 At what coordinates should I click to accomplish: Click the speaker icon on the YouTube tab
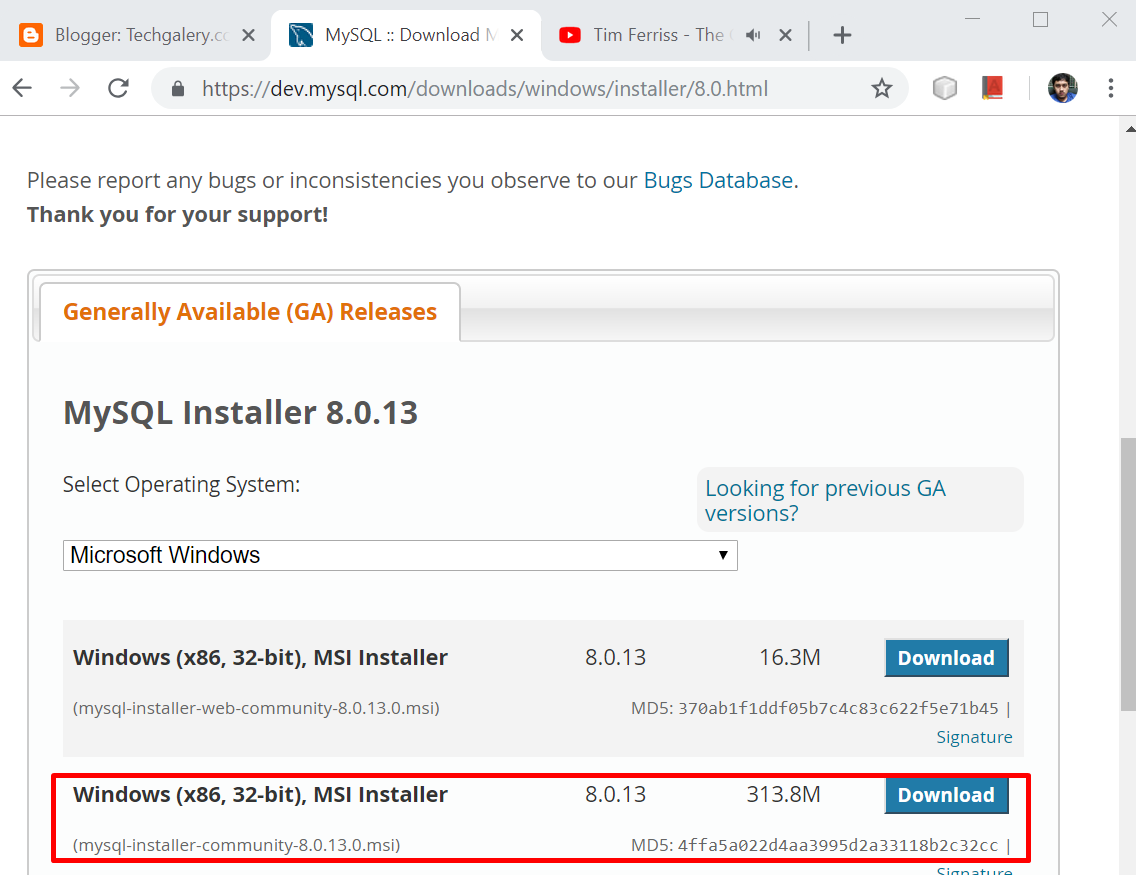point(752,34)
